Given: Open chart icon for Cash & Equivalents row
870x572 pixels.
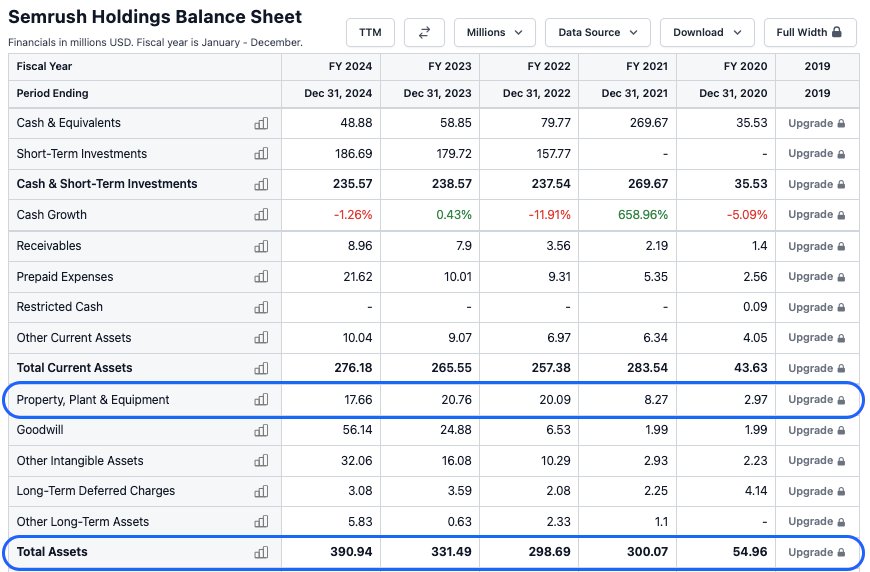Looking at the screenshot, I should [261, 123].
